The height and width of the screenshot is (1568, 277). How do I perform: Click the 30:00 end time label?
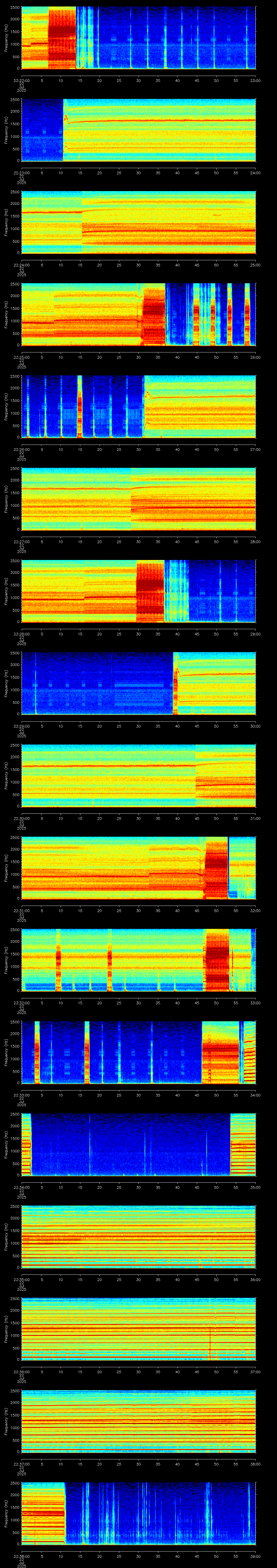[255, 726]
